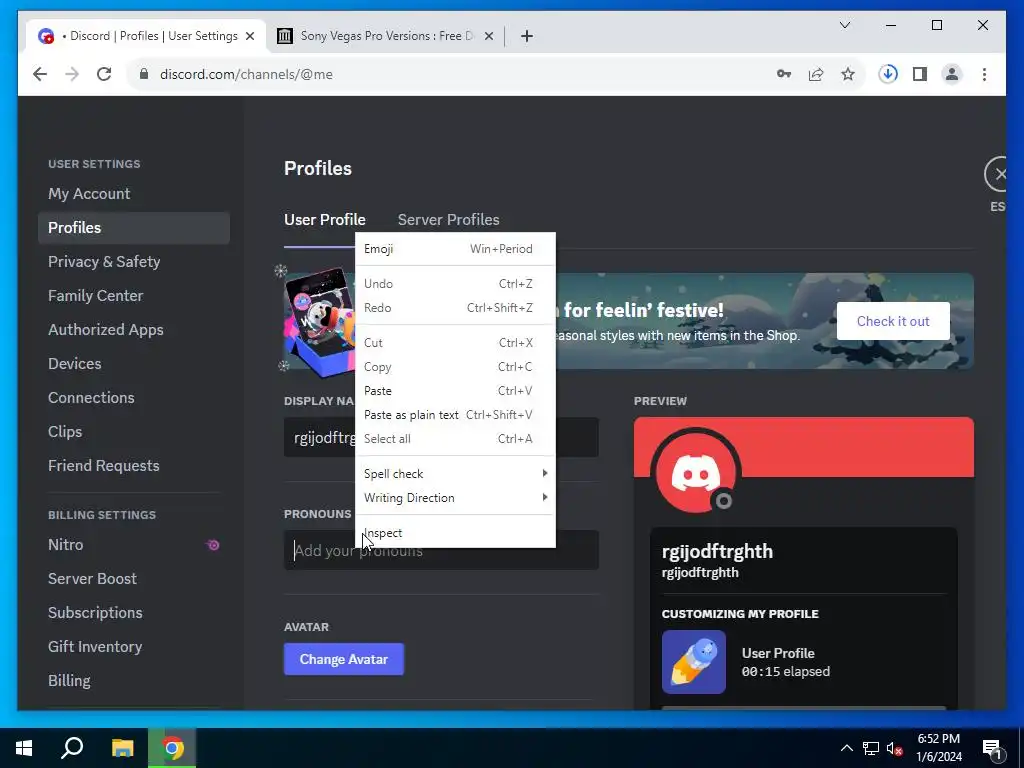Open the downloads icon in toolbar
The width and height of the screenshot is (1024, 768).
coord(888,74)
